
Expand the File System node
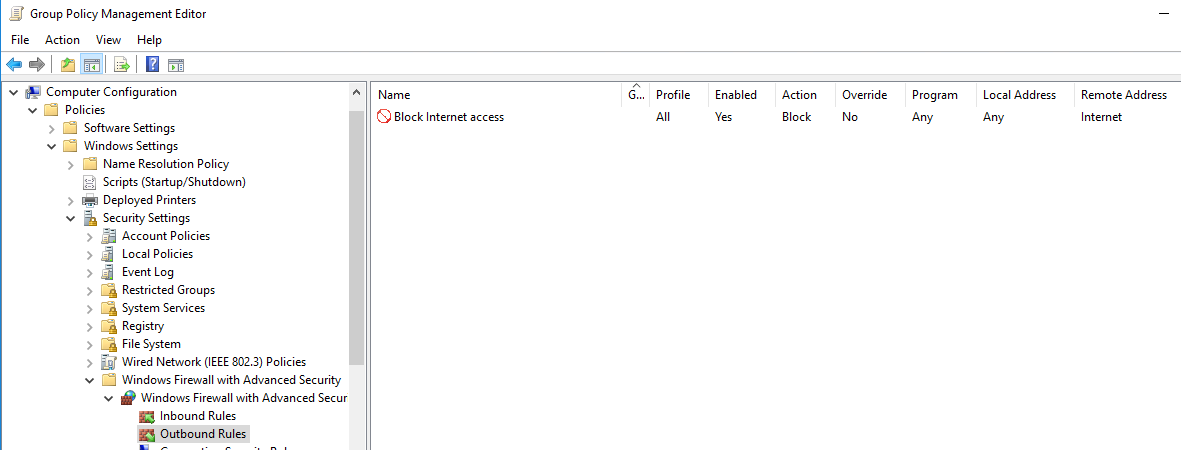tap(90, 344)
